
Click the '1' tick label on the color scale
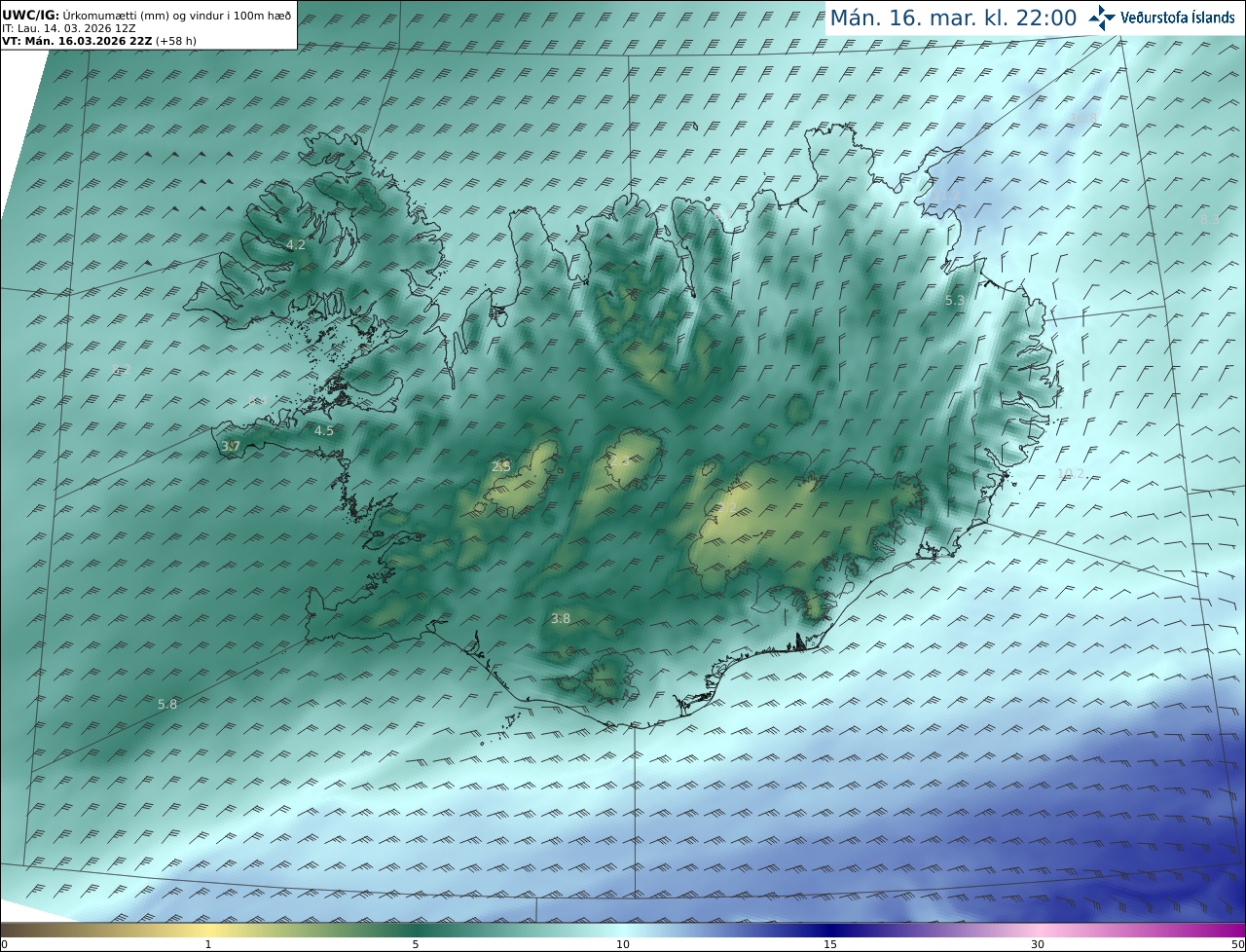coord(208,944)
